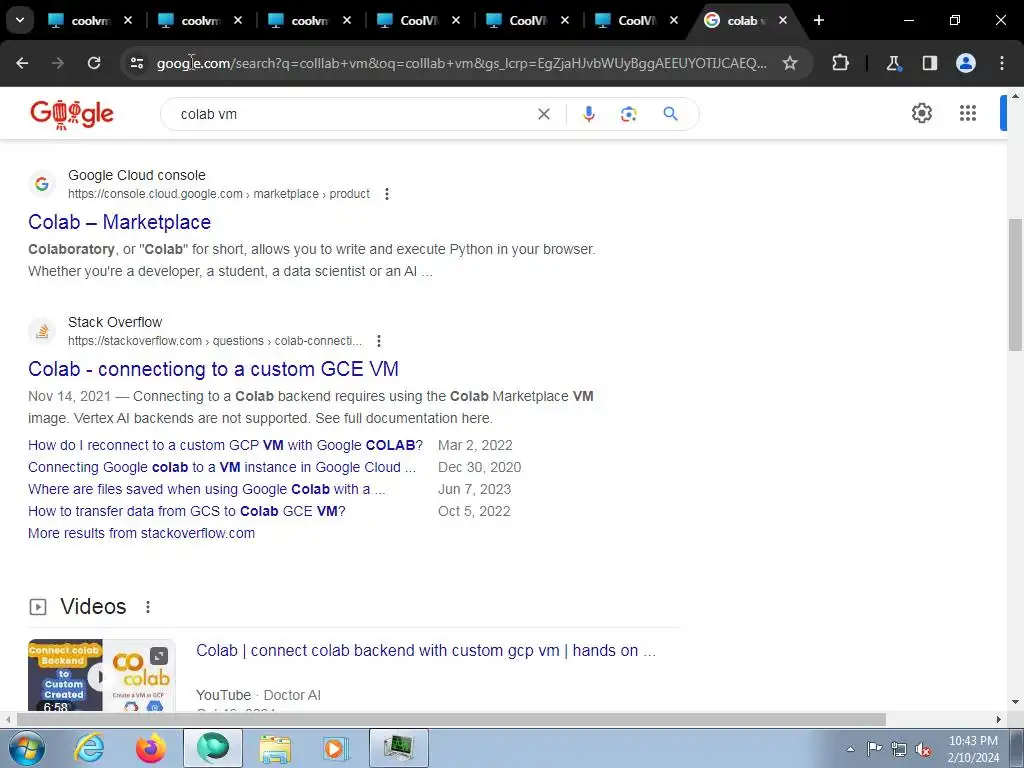Click the vertical page scrollbar thumb
The image size is (1024, 768).
[1015, 285]
